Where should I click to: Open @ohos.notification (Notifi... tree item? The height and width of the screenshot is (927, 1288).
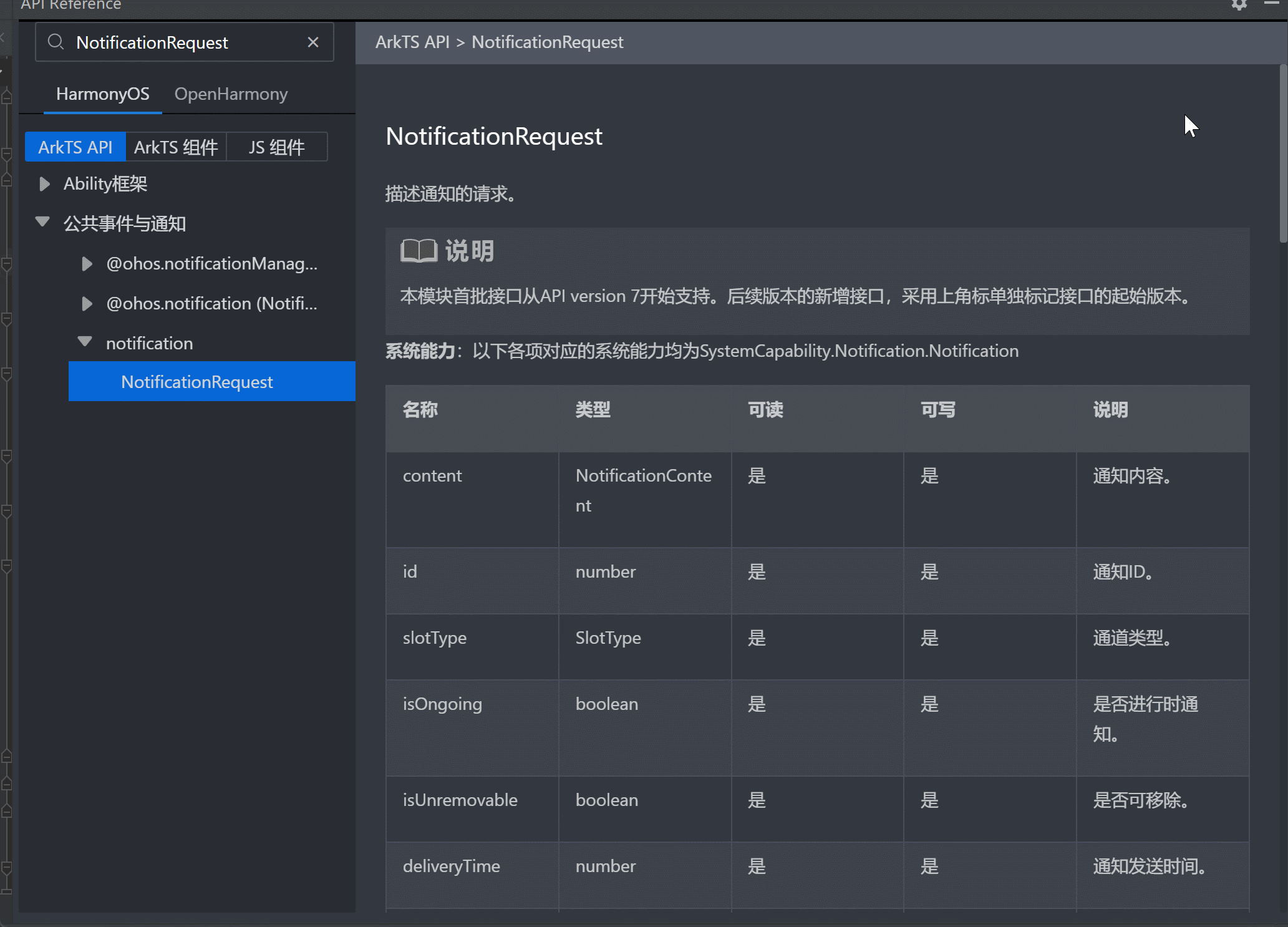(x=212, y=304)
